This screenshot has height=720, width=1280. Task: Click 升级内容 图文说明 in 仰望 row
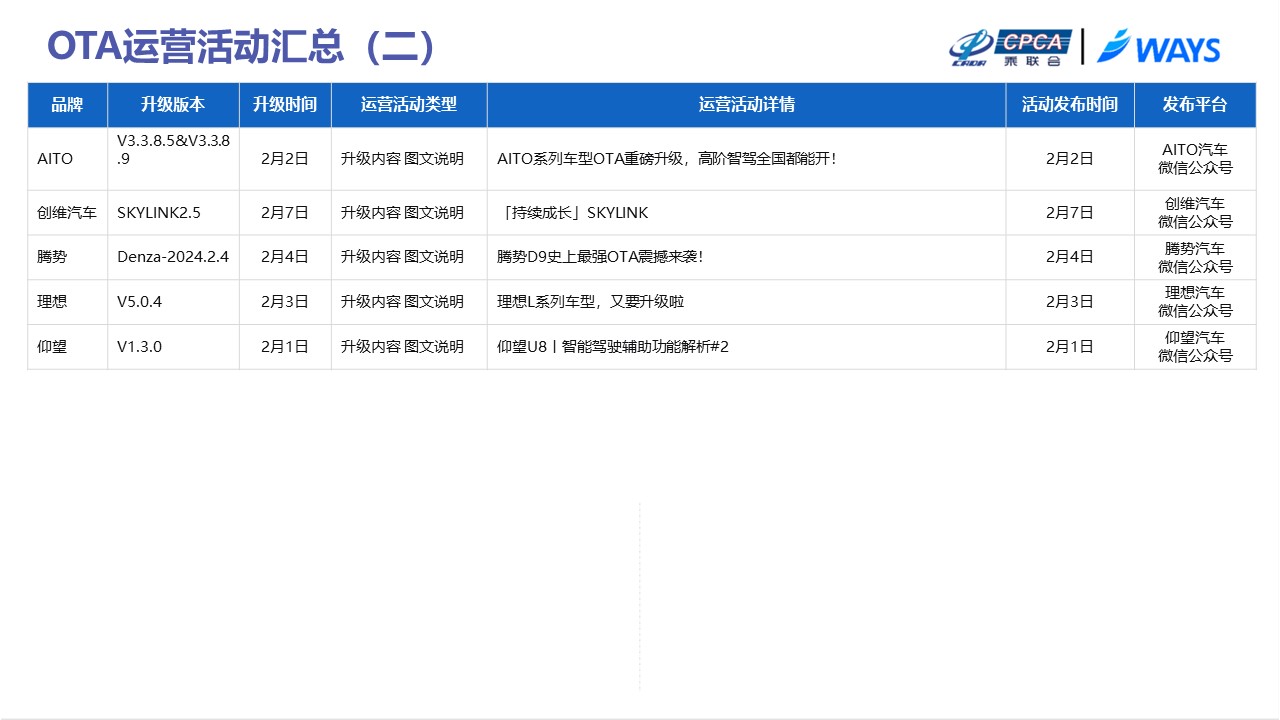pyautogui.click(x=402, y=347)
